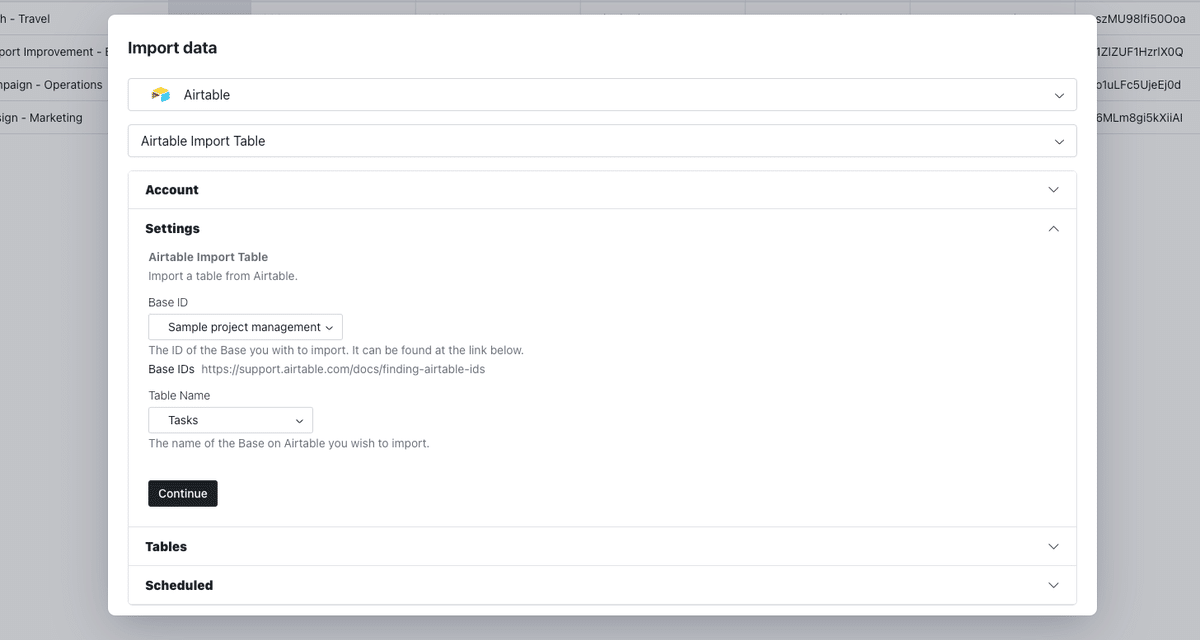Open the Airtable source dropdown chevron

[1059, 95]
